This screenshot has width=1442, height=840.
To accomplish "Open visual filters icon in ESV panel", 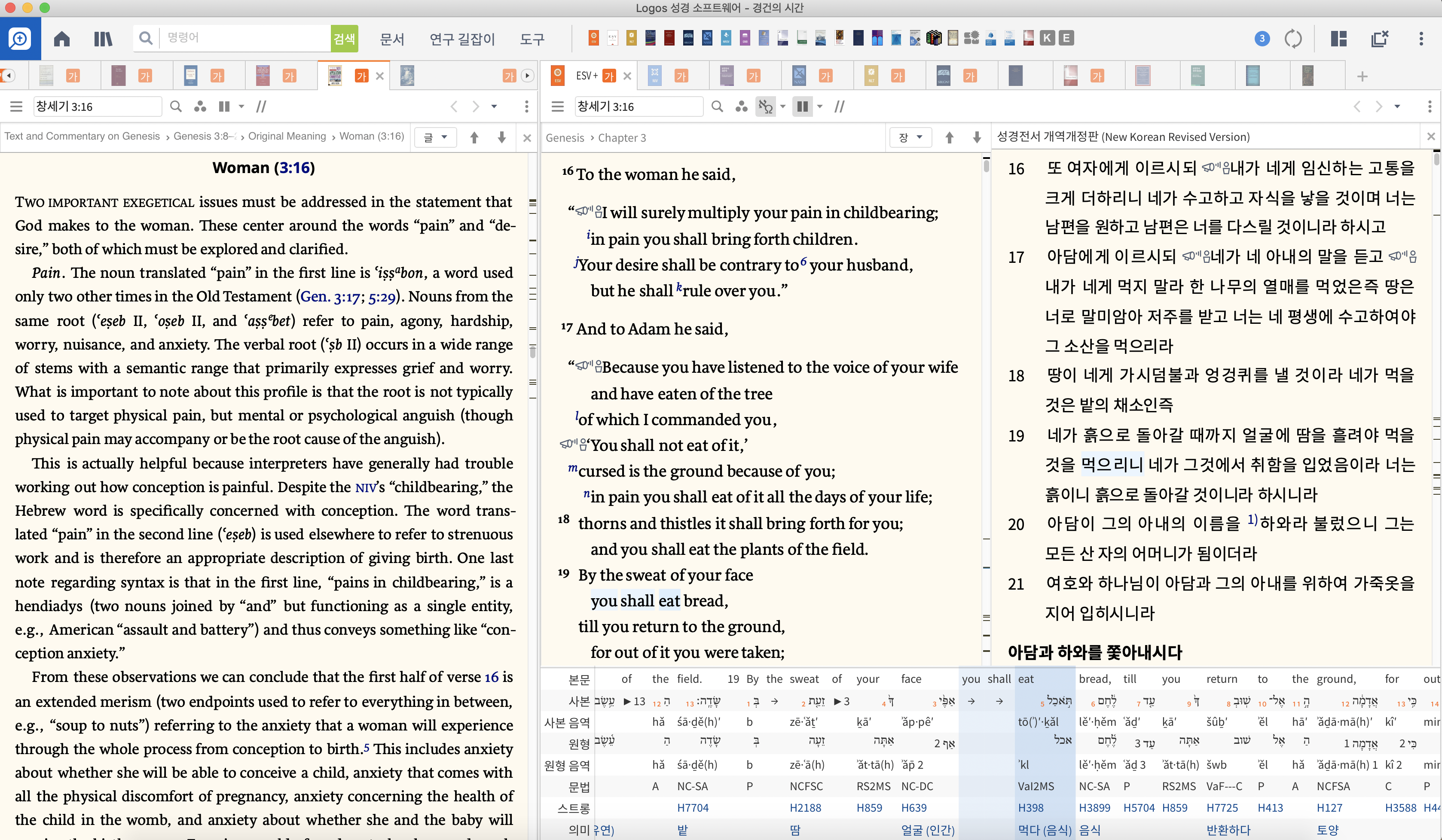I will [x=742, y=107].
